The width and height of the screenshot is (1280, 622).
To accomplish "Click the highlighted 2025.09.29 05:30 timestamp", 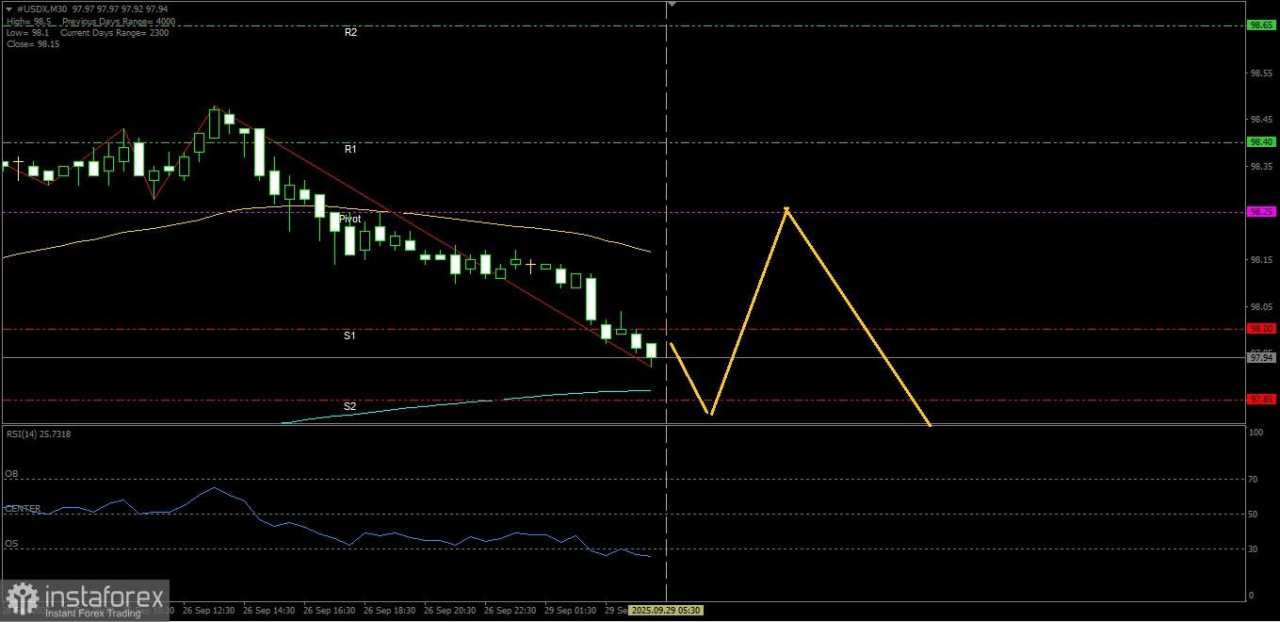I will tap(668, 610).
